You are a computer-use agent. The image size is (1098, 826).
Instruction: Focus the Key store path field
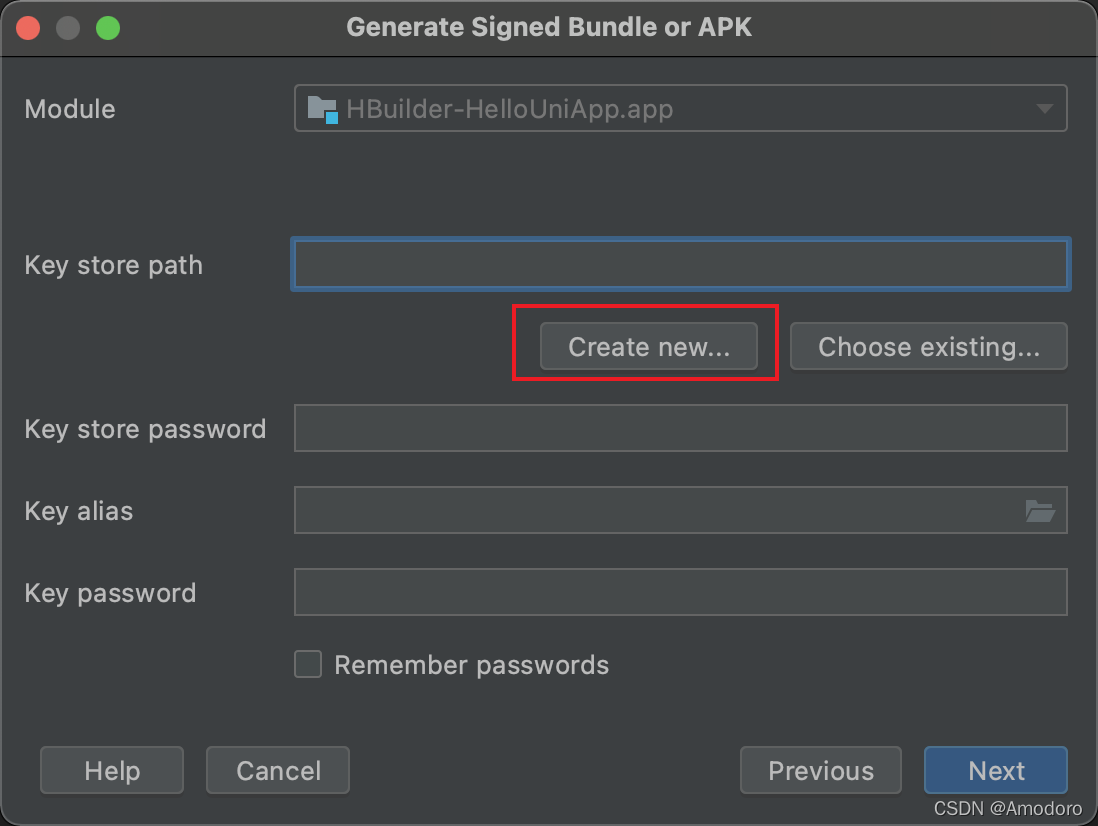coord(681,265)
